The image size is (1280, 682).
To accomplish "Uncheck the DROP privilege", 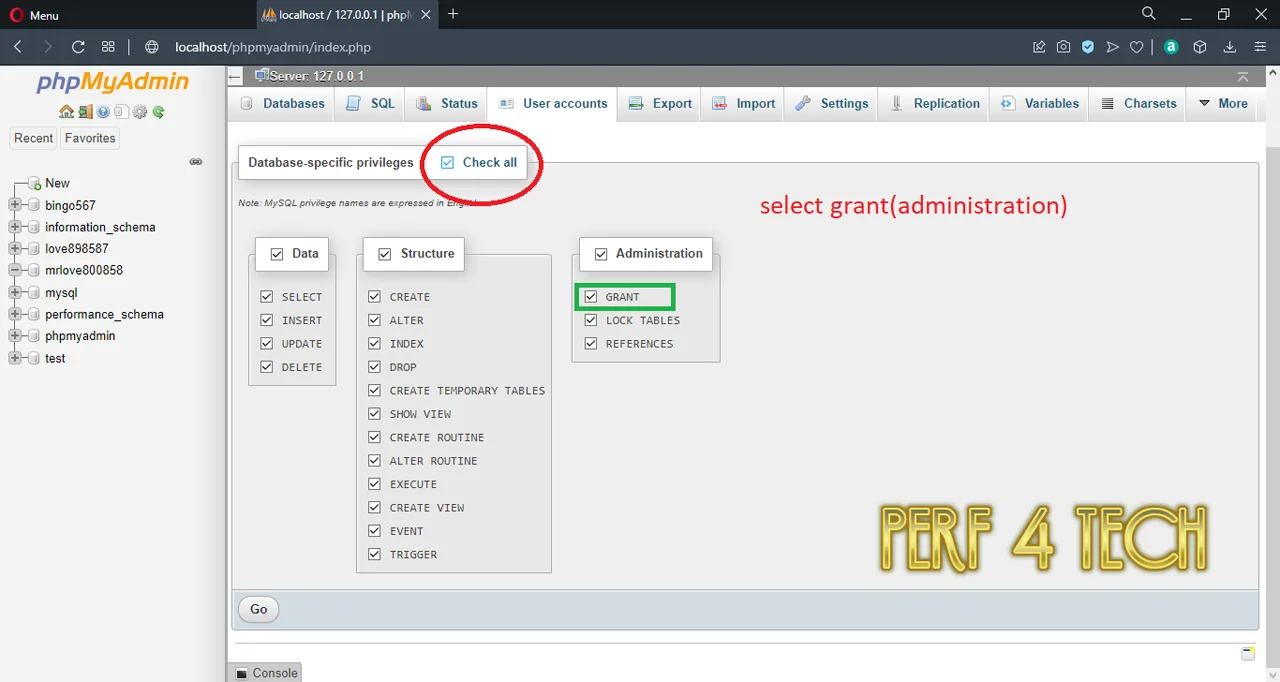I will tap(374, 367).
